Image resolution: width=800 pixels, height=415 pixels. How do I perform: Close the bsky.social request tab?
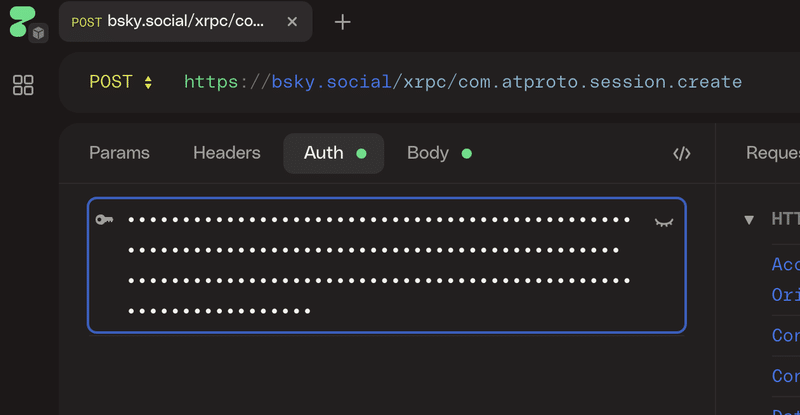[292, 21]
